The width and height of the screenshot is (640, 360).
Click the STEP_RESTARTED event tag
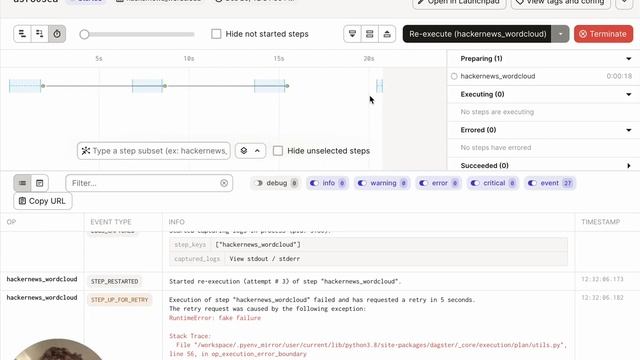point(114,281)
